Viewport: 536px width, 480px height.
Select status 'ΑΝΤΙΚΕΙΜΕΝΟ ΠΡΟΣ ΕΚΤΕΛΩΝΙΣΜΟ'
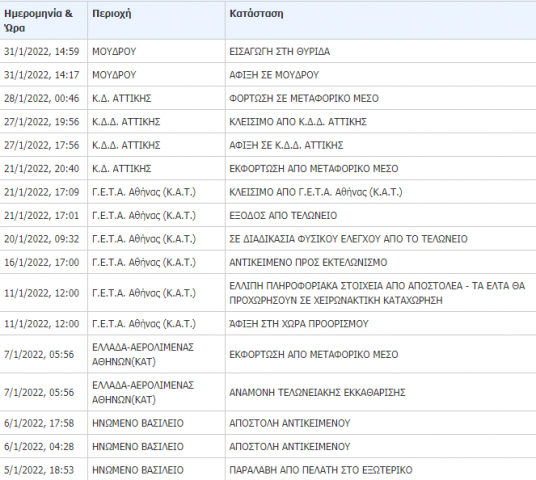tap(308, 262)
